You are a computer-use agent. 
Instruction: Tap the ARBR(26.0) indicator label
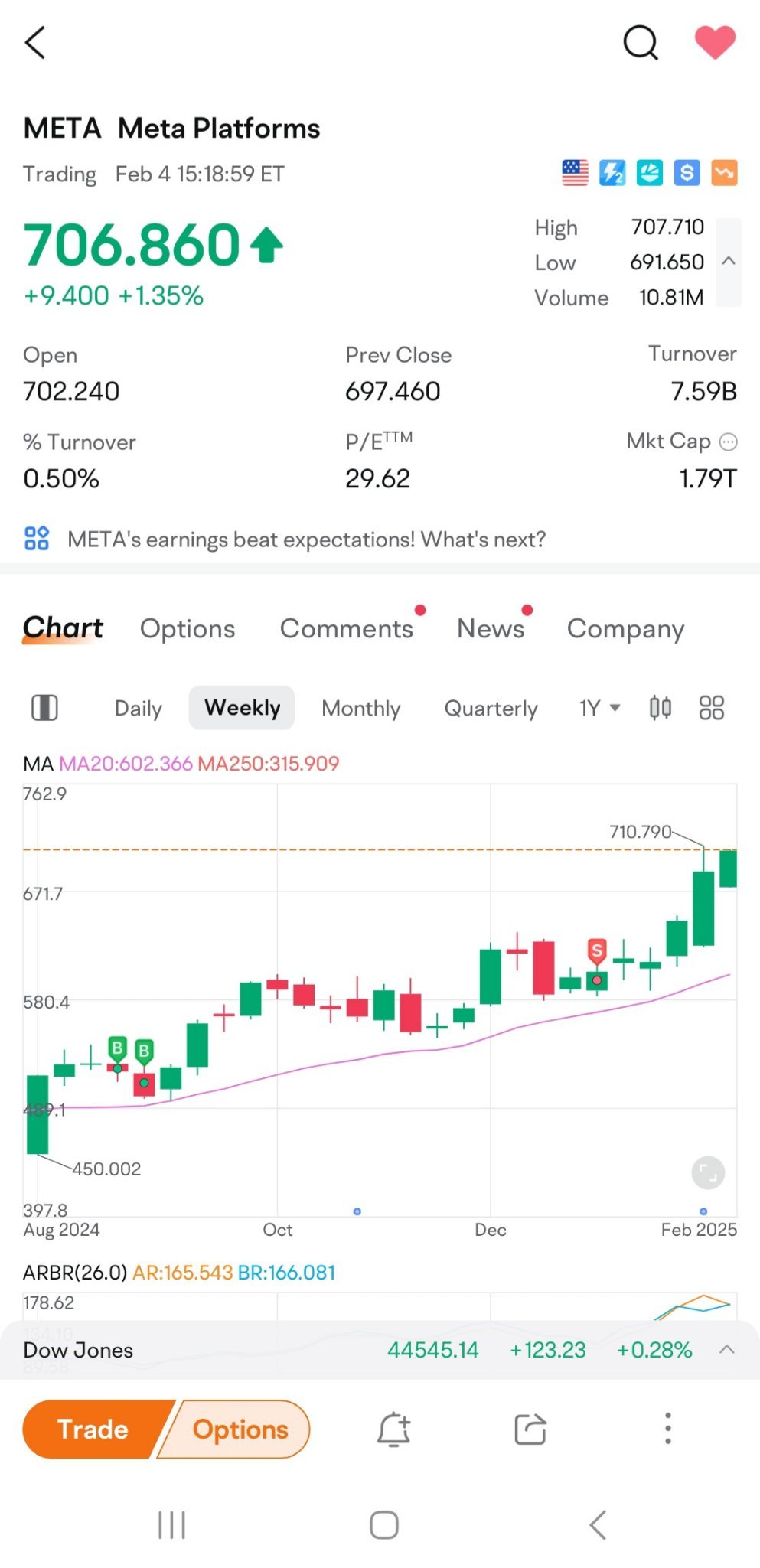click(x=75, y=1273)
